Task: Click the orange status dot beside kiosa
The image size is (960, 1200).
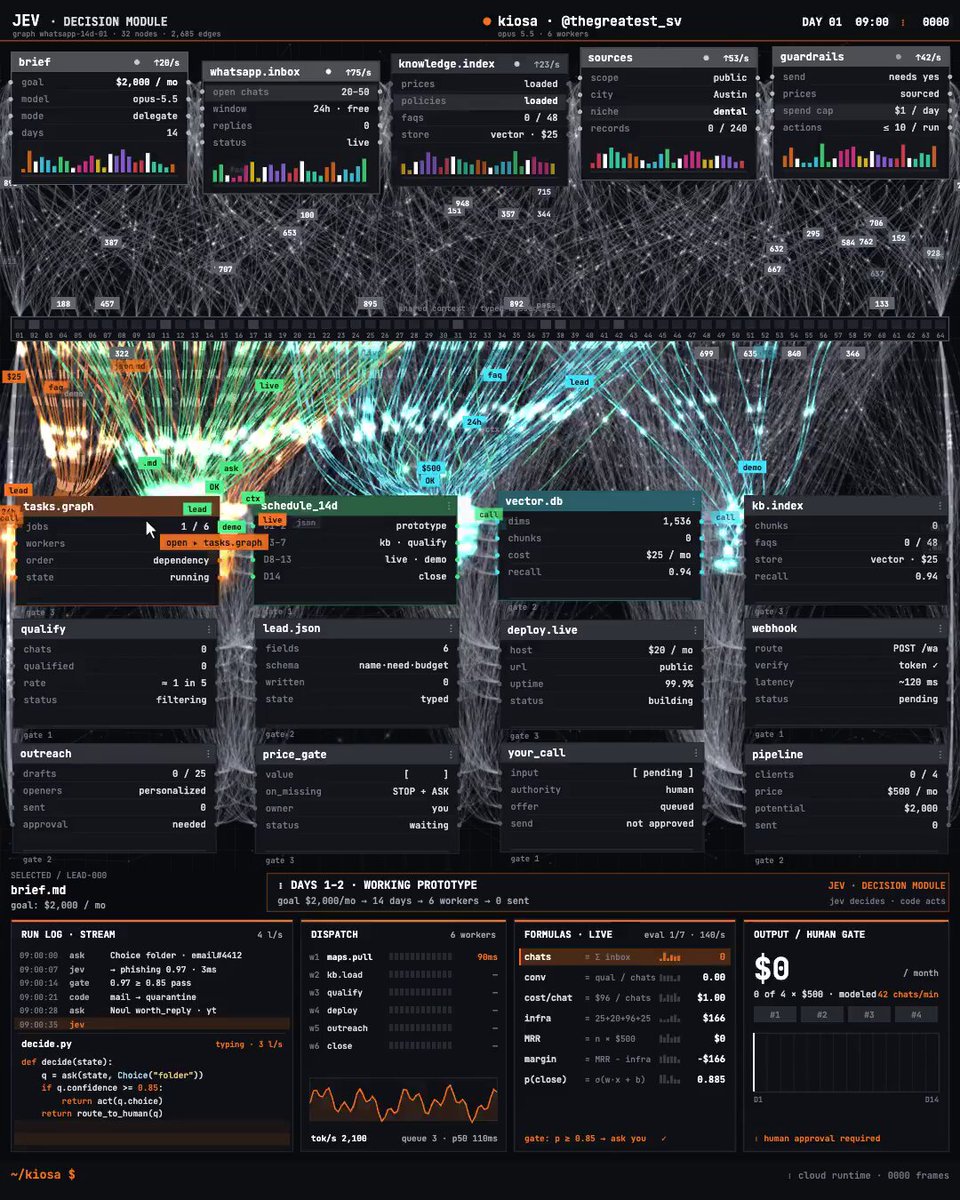Action: pos(487,21)
